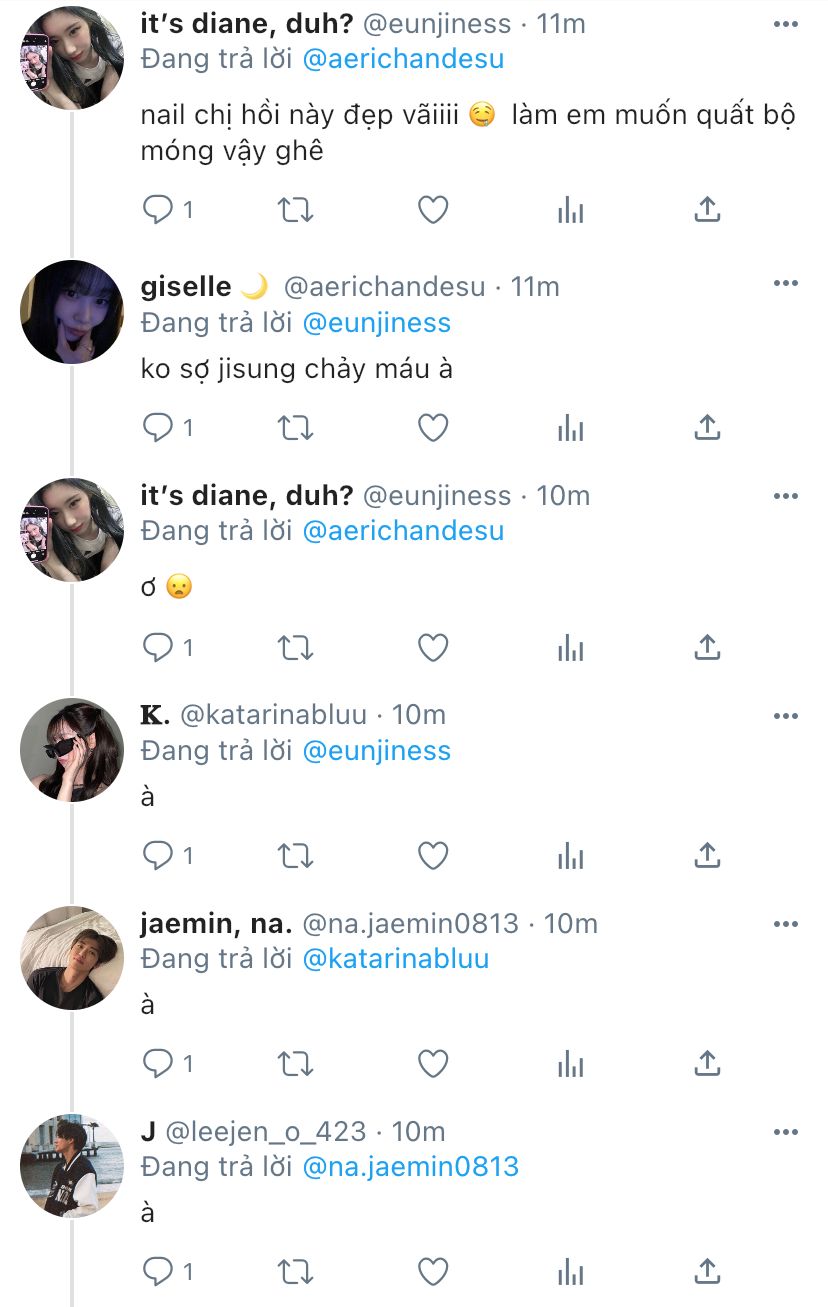Reply to jaemin, na.'s tweet
The height and width of the screenshot is (1307, 828).
[158, 1064]
